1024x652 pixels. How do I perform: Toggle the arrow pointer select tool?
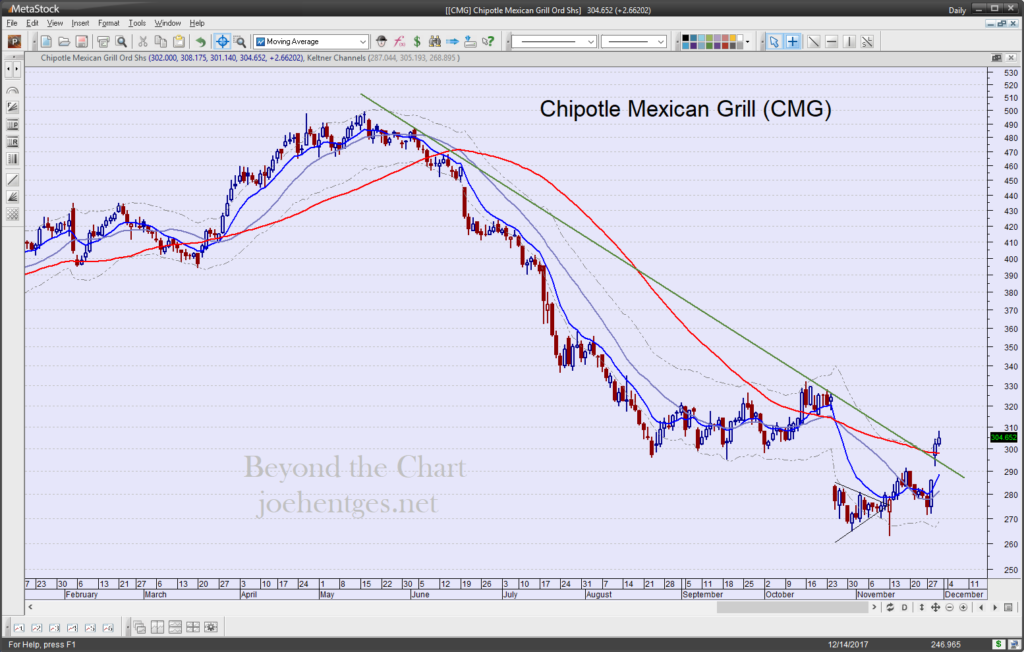click(774, 42)
